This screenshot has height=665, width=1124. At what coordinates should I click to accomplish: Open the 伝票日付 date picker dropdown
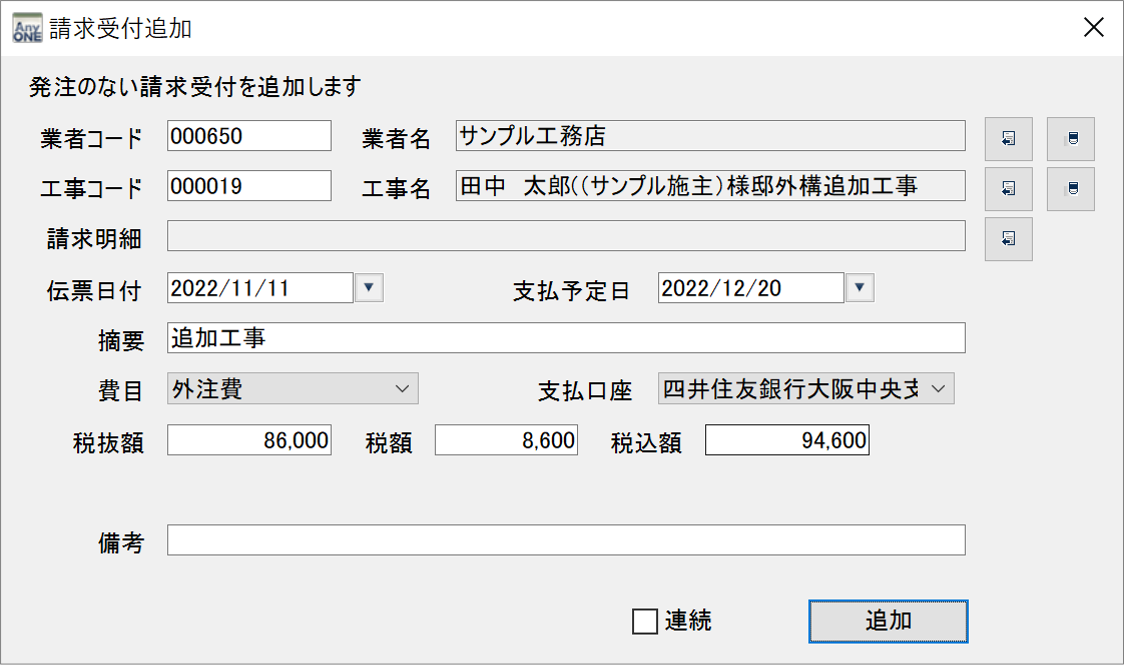click(x=368, y=287)
